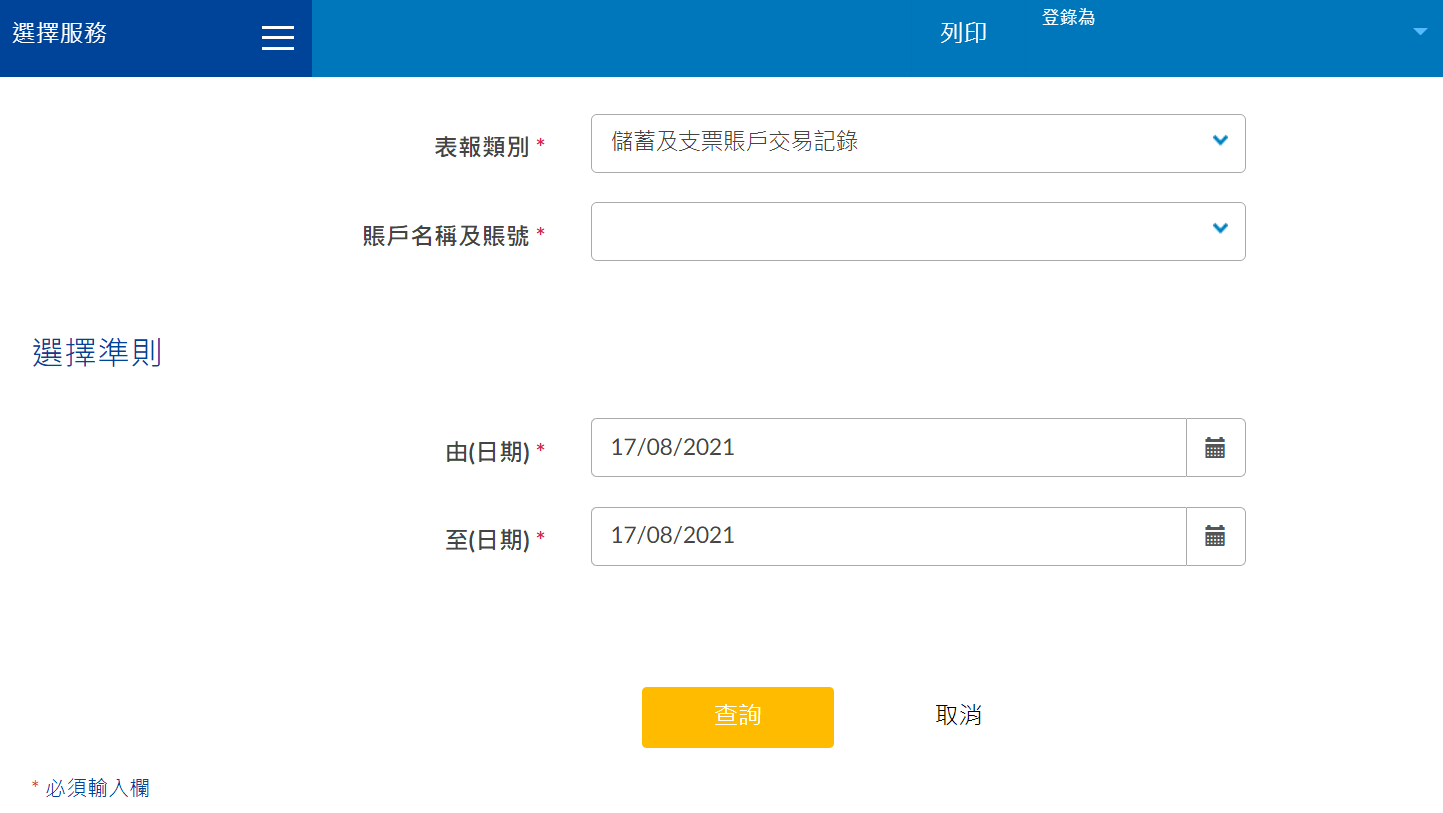Click the 由(日期) field label
Screen dimensions: 1443x813
coord(488,453)
